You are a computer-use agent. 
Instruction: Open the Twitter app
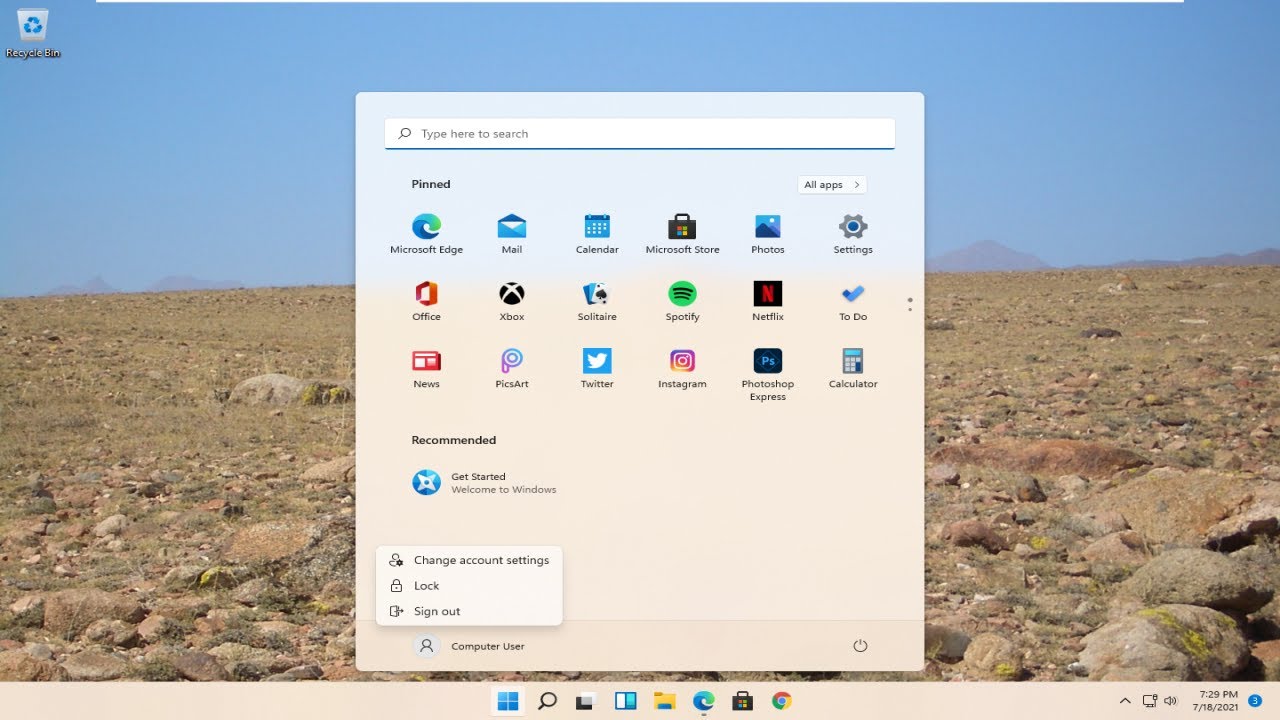(597, 368)
